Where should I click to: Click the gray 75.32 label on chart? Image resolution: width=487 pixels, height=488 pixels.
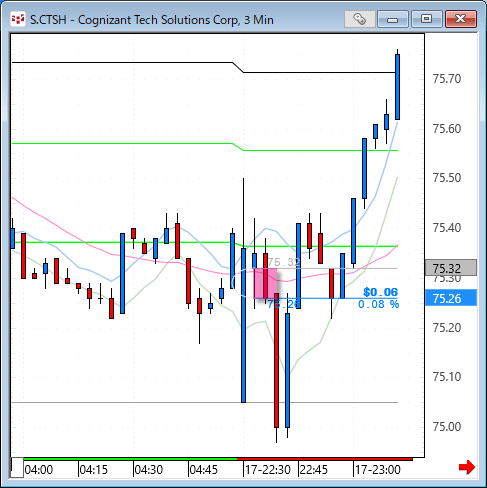[284, 262]
